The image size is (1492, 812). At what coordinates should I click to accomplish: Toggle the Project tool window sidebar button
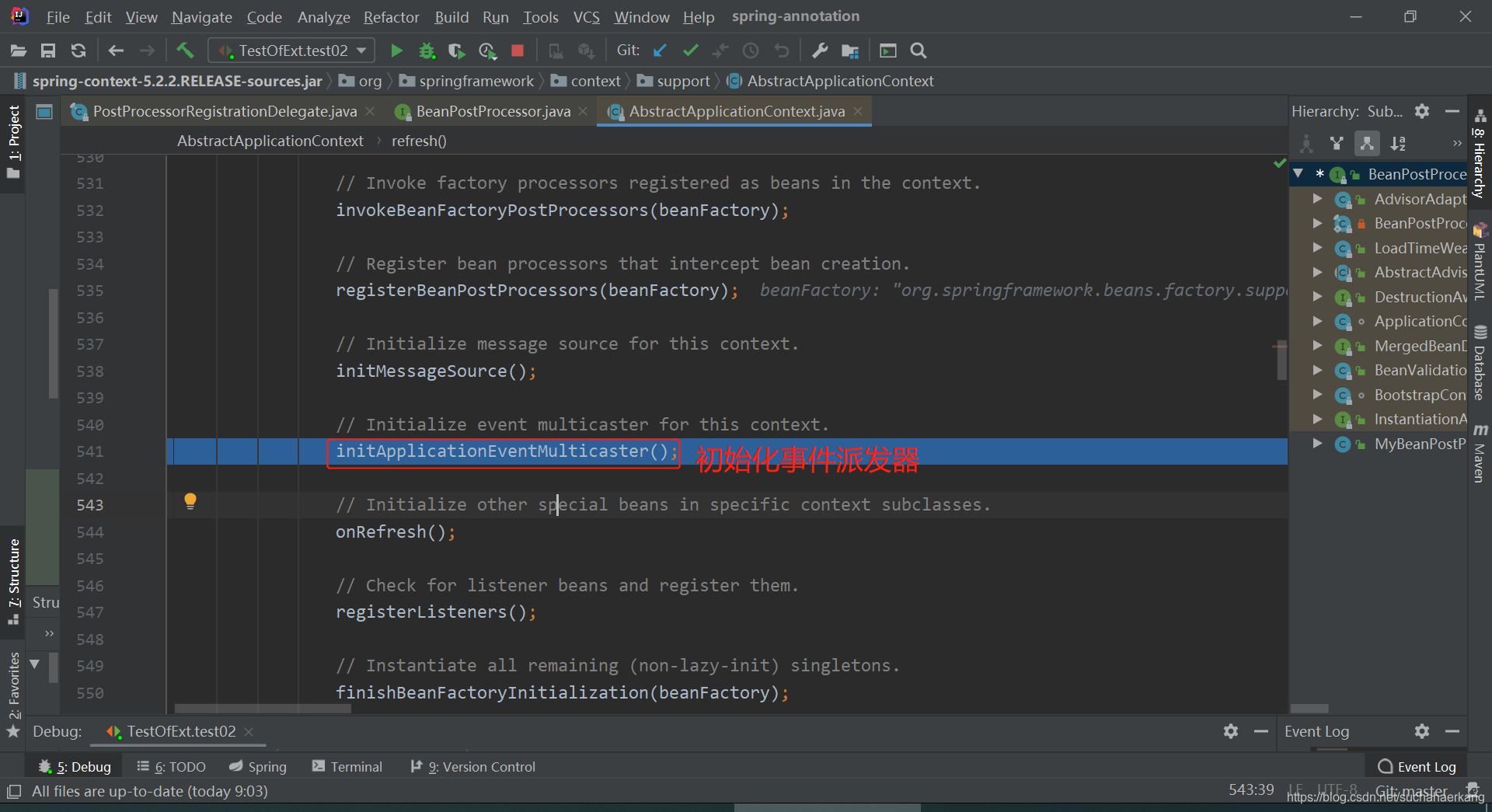(x=13, y=142)
